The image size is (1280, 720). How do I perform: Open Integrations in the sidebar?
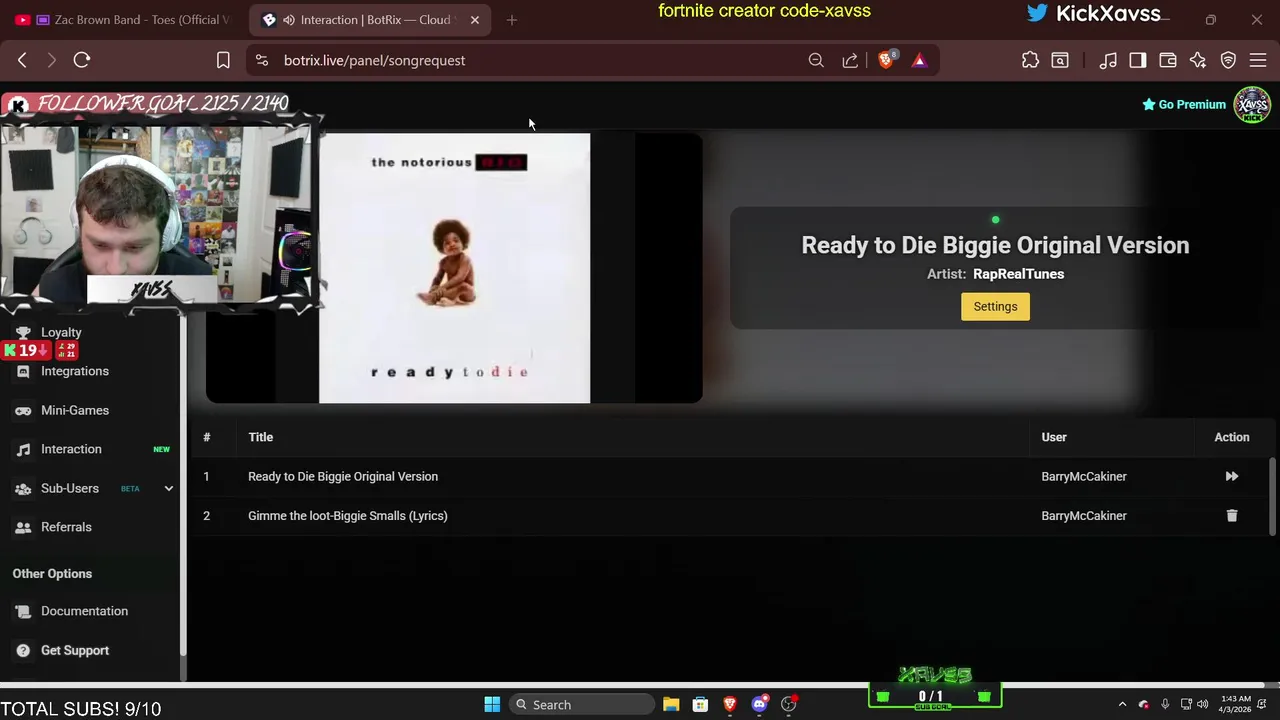tap(75, 371)
